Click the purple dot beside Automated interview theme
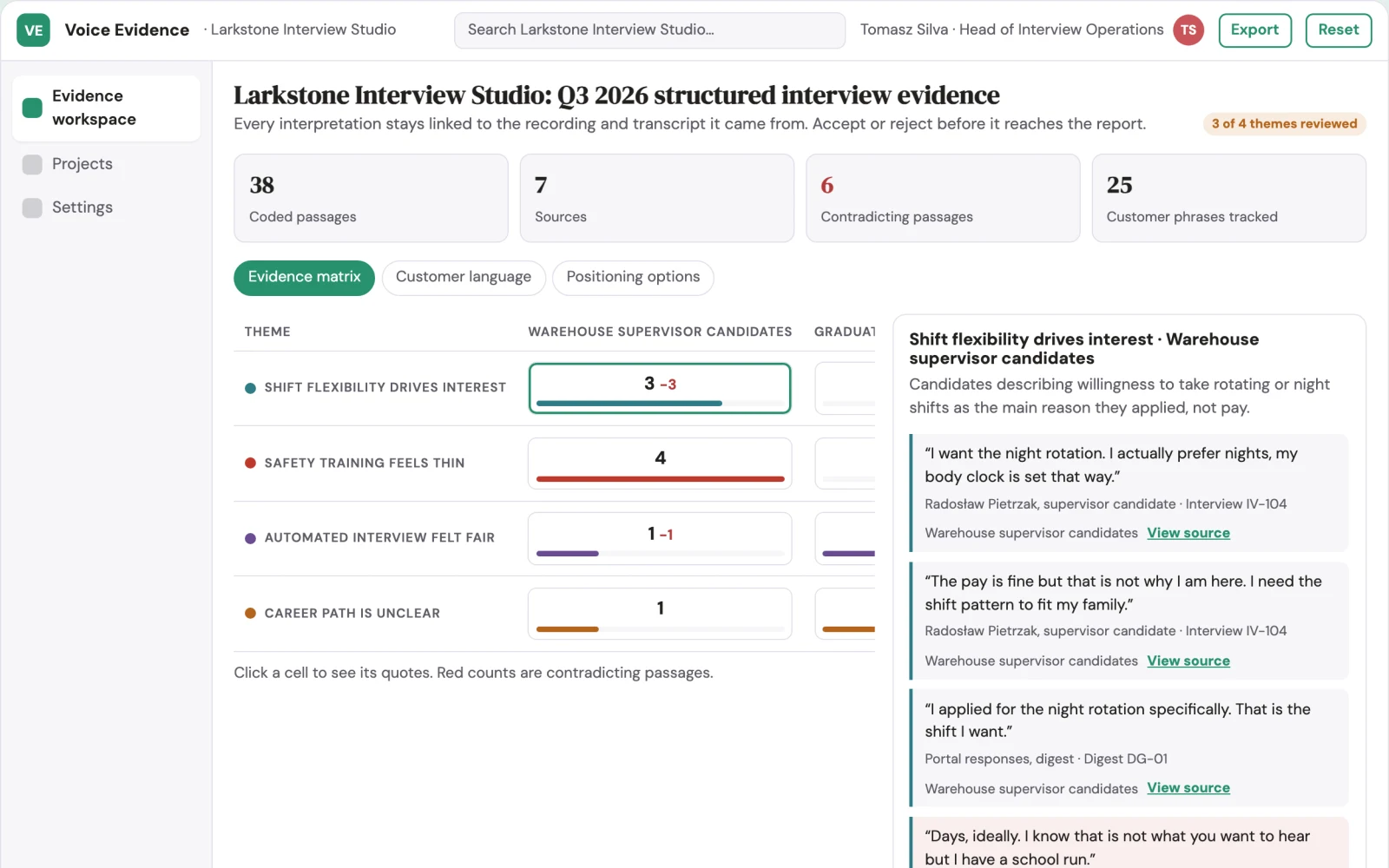 pyautogui.click(x=250, y=538)
